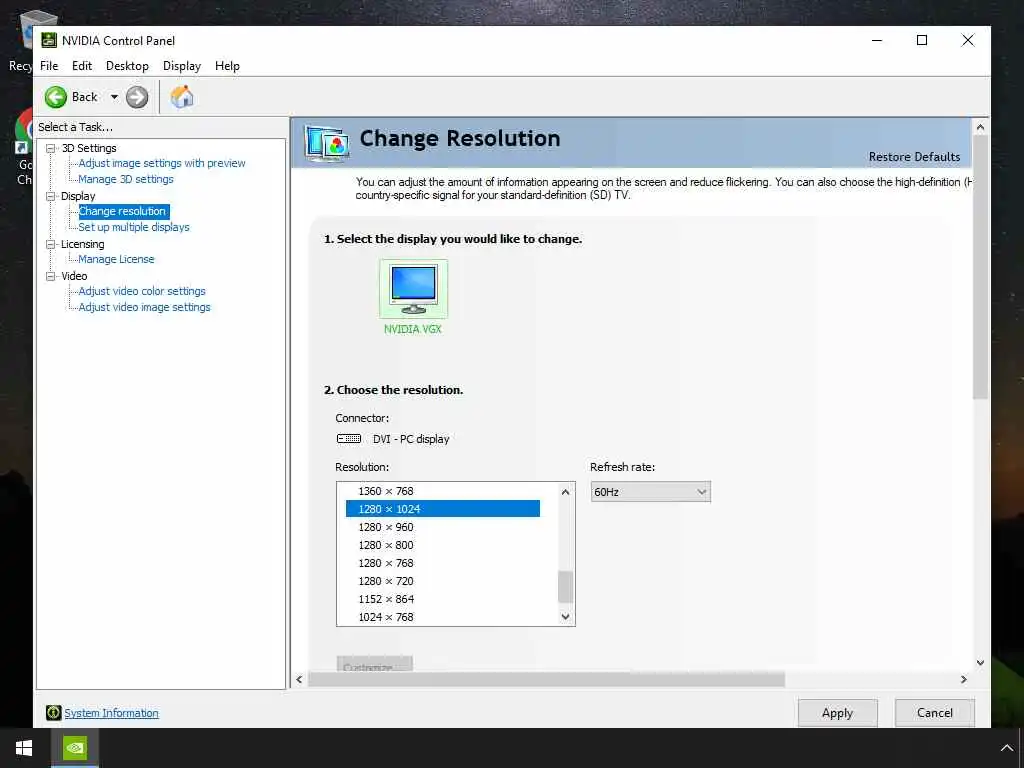Select resolution 1280 × 1024
Viewport: 1024px width, 768px height.
coord(443,509)
